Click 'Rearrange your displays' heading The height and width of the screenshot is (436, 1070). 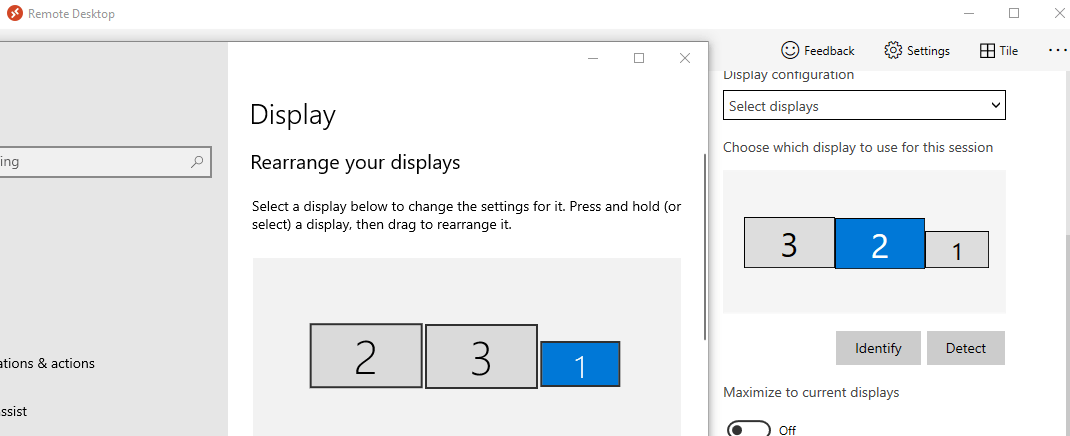tap(356, 162)
